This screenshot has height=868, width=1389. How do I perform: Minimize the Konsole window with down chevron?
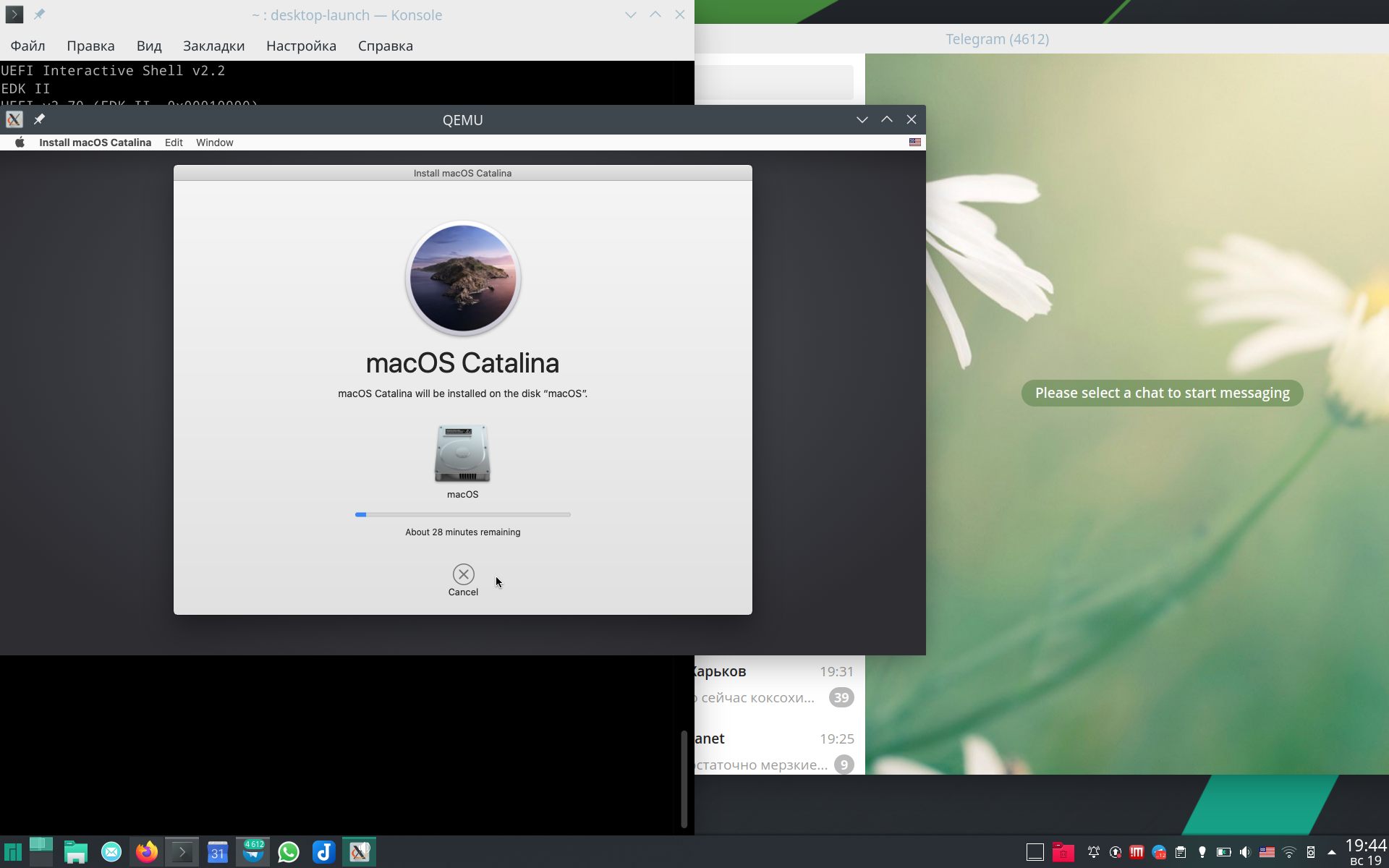pos(630,14)
